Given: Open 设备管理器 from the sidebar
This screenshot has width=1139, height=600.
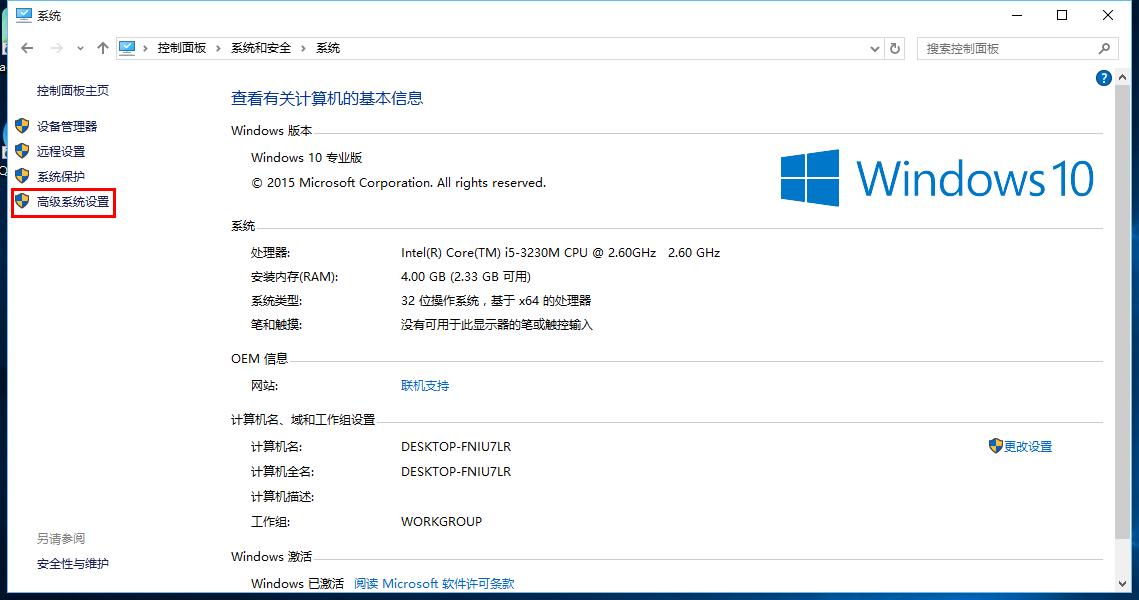Looking at the screenshot, I should pos(67,126).
